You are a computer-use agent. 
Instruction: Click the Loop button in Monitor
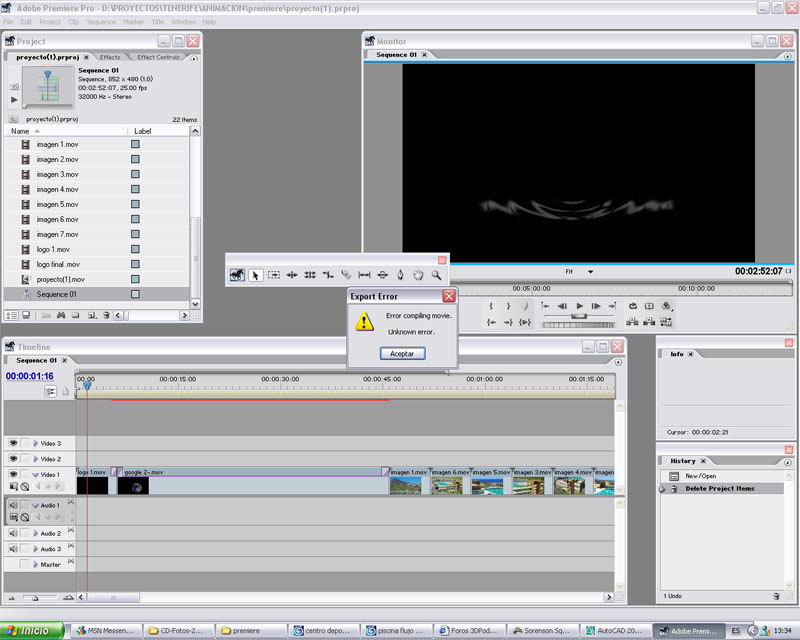pos(633,306)
